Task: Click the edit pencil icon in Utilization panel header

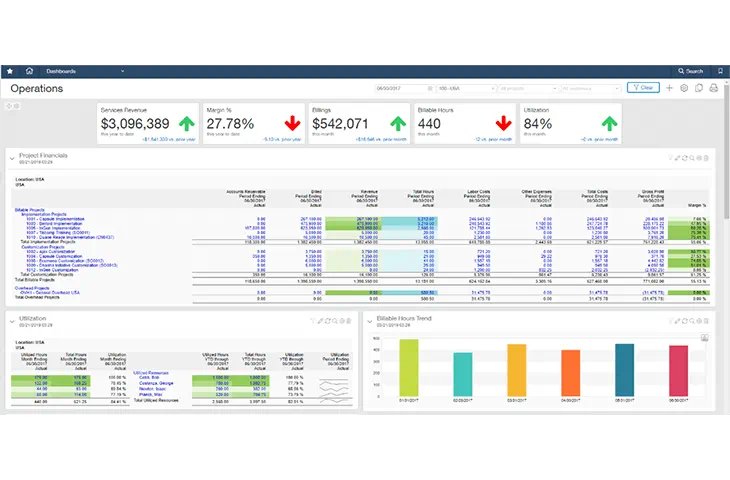Action: [320, 321]
